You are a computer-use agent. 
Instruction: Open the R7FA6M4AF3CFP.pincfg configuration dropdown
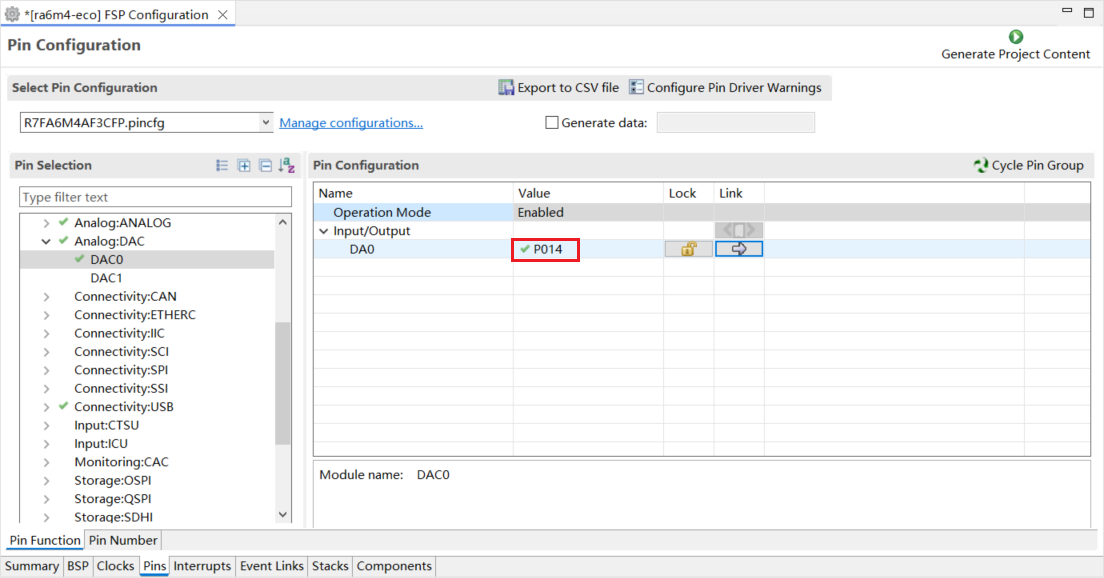(x=265, y=122)
